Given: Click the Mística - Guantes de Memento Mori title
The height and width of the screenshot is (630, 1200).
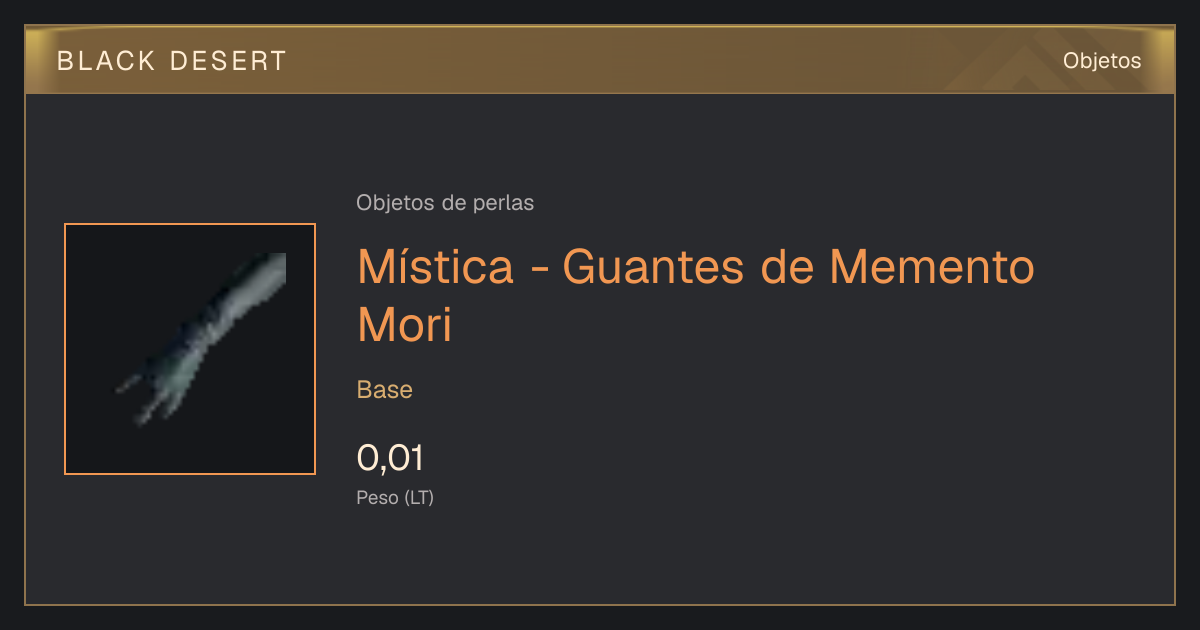Looking at the screenshot, I should [x=696, y=296].
